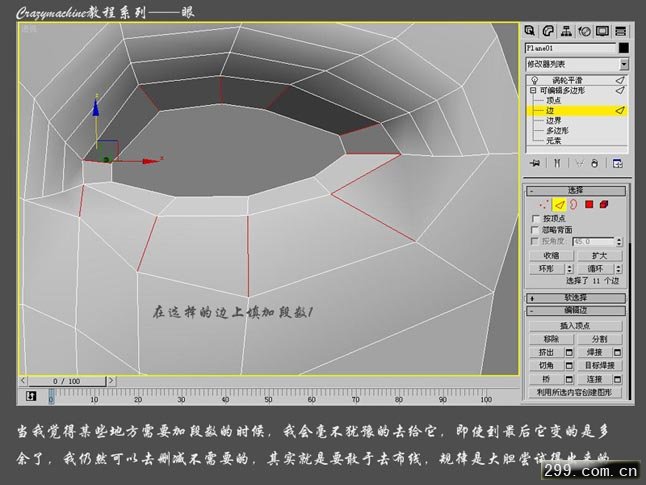Viewport: 646px width, 485px height.
Task: Collapse the 编辑边 rollout
Action: point(576,311)
